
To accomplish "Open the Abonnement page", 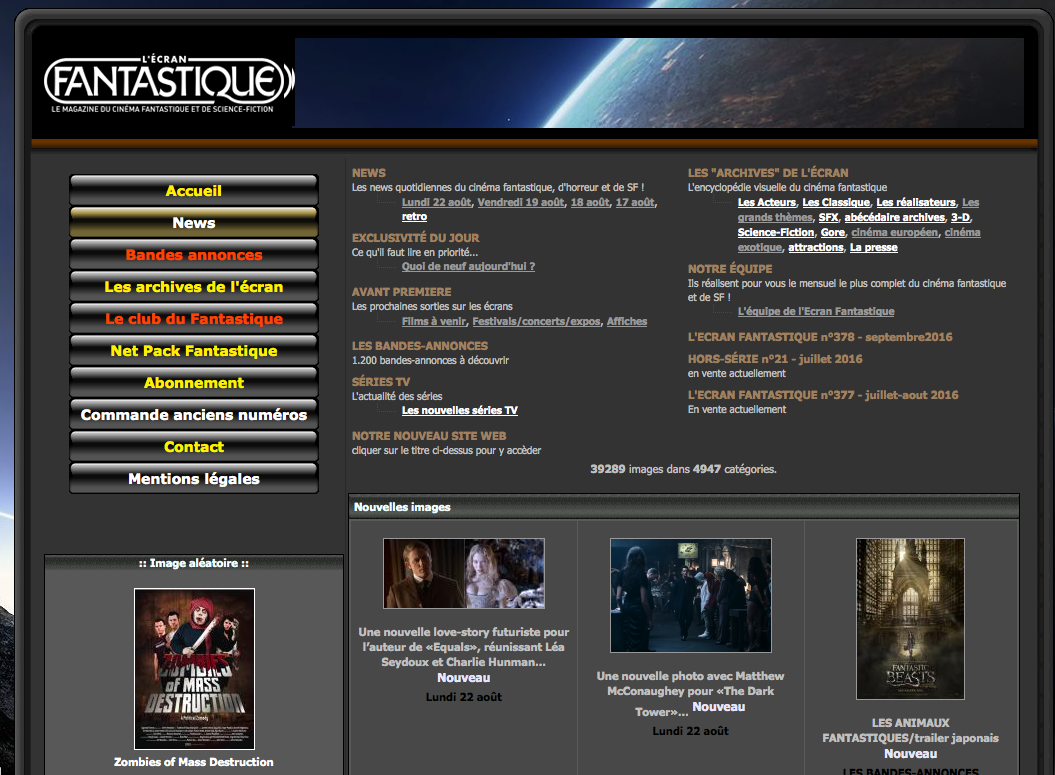I will coord(193,383).
